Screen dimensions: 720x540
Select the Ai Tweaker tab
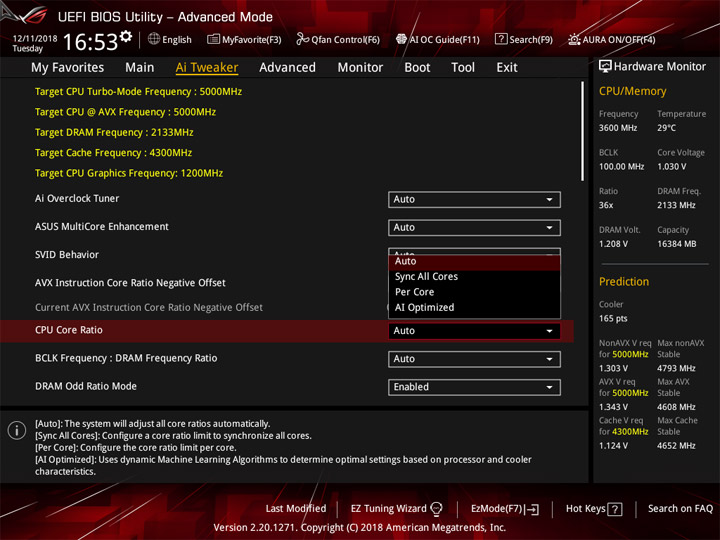click(x=207, y=68)
